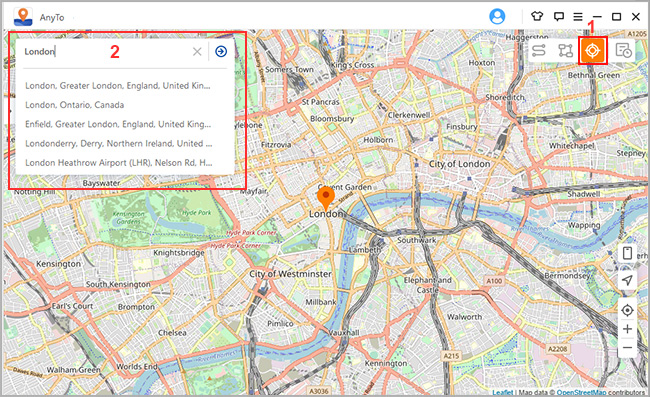Recenter map to current location icon
Viewport: 650px width, 397px height.
627,310
